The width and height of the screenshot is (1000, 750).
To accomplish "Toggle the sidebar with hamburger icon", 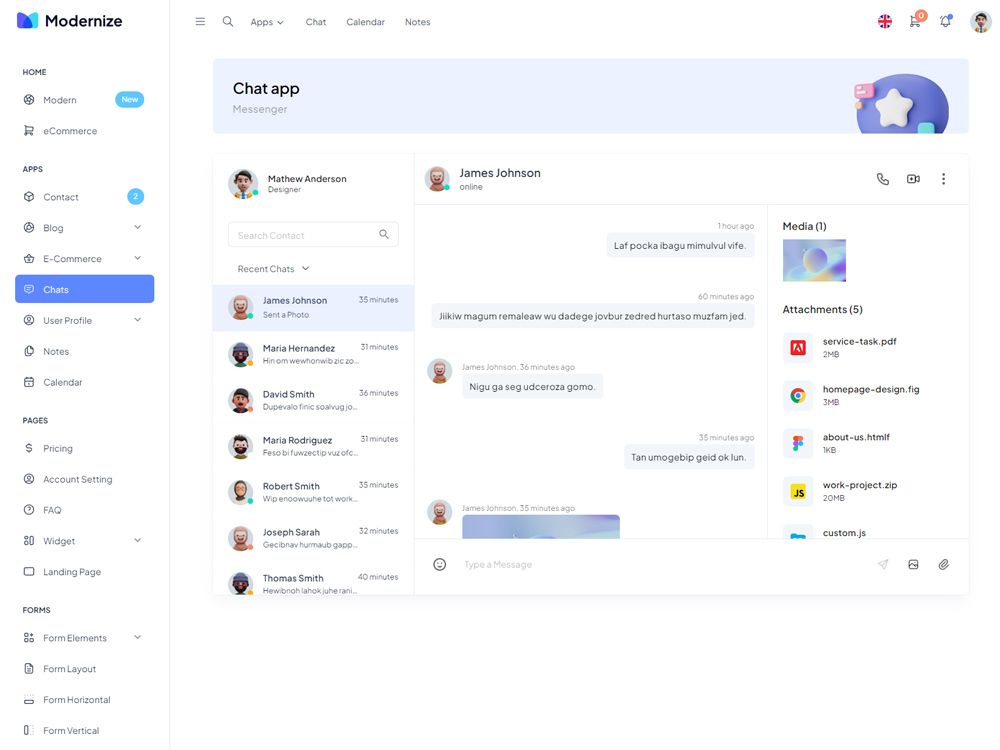I will 200,21.
